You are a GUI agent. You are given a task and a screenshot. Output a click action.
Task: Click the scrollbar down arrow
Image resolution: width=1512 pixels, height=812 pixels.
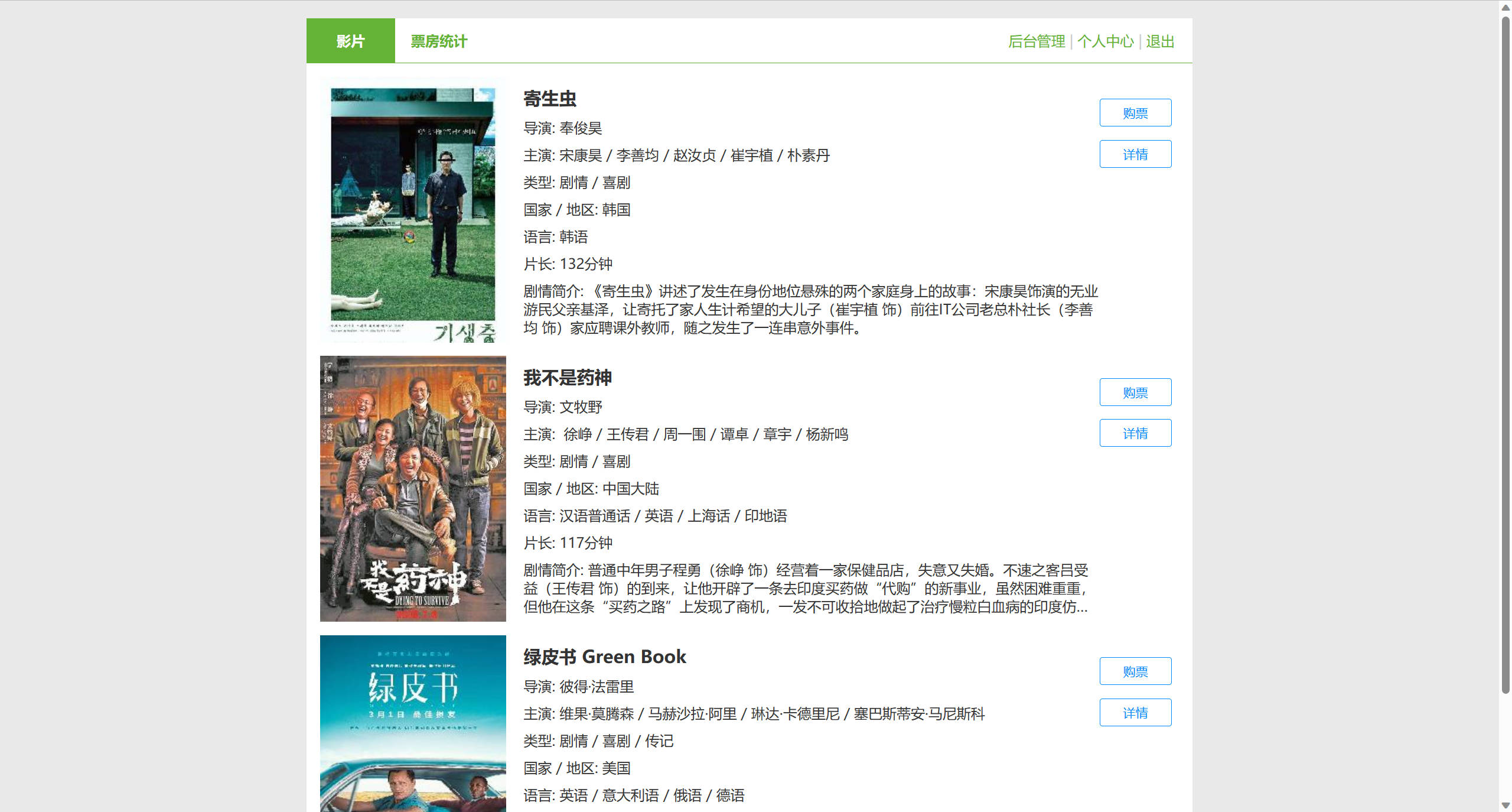tap(1506, 805)
